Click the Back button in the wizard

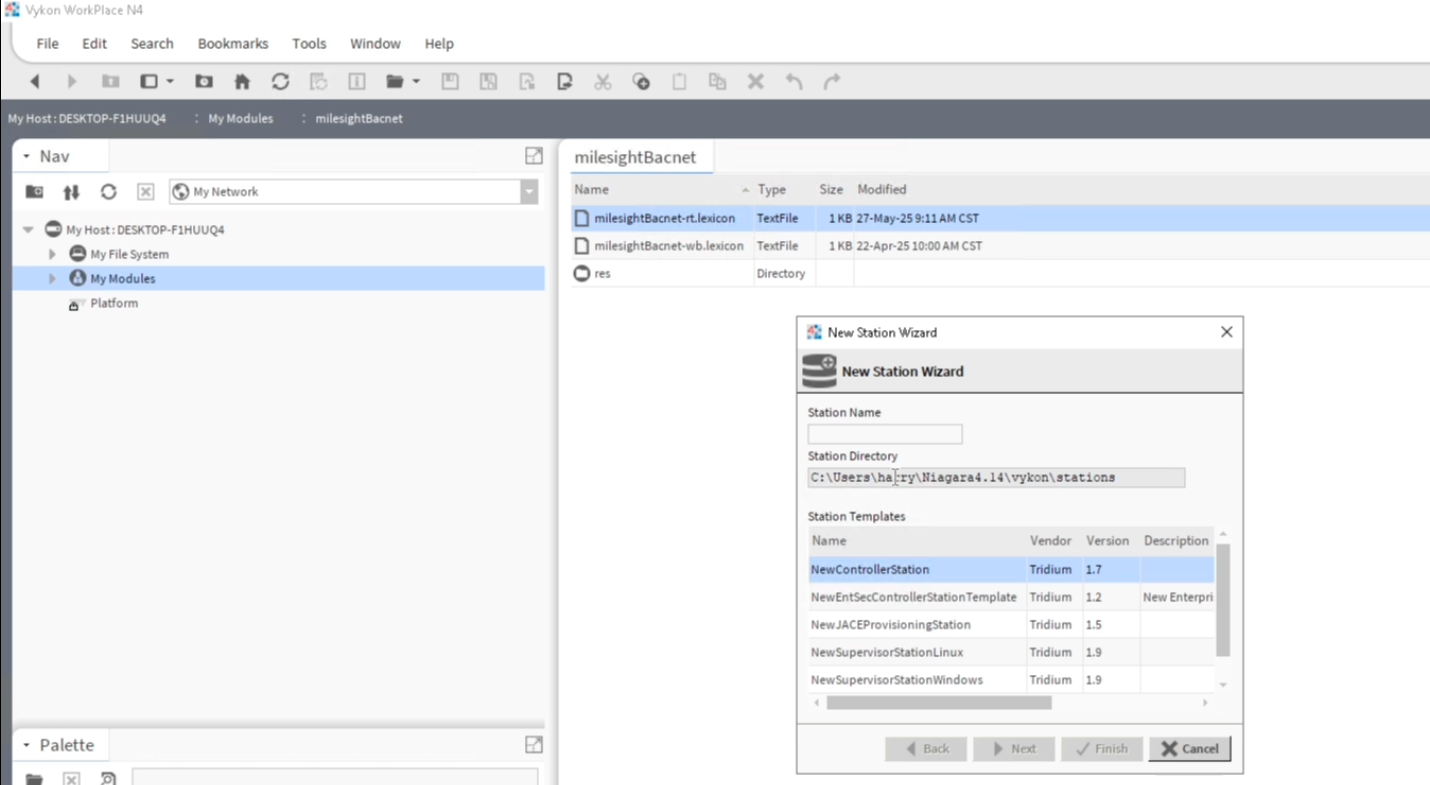926,748
